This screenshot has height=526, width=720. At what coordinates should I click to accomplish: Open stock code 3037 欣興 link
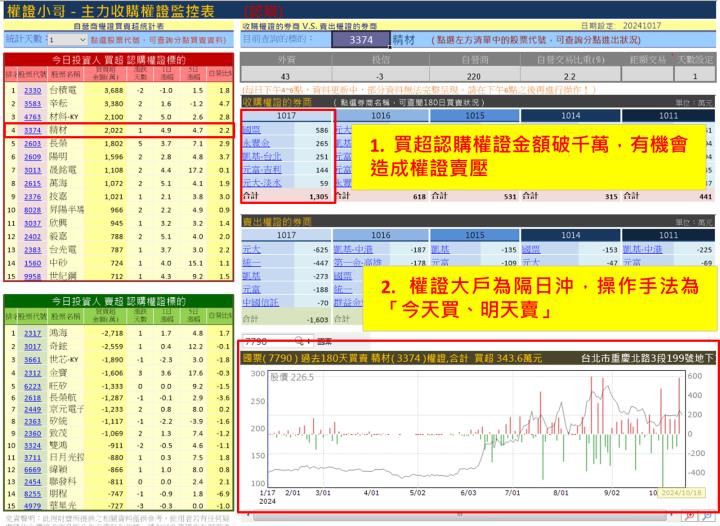pyautogui.click(x=33, y=224)
